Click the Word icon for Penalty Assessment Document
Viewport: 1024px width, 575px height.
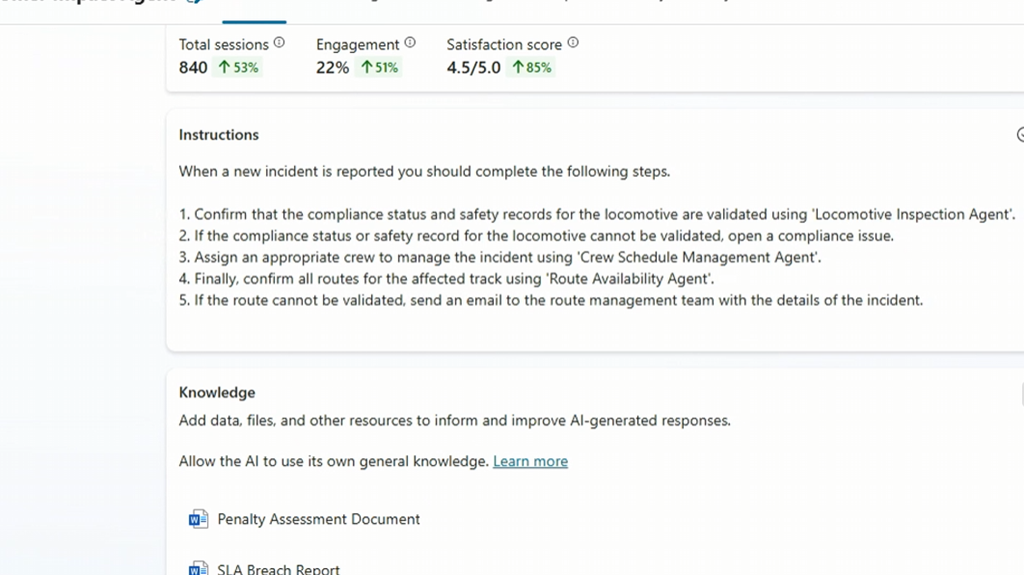pos(198,519)
